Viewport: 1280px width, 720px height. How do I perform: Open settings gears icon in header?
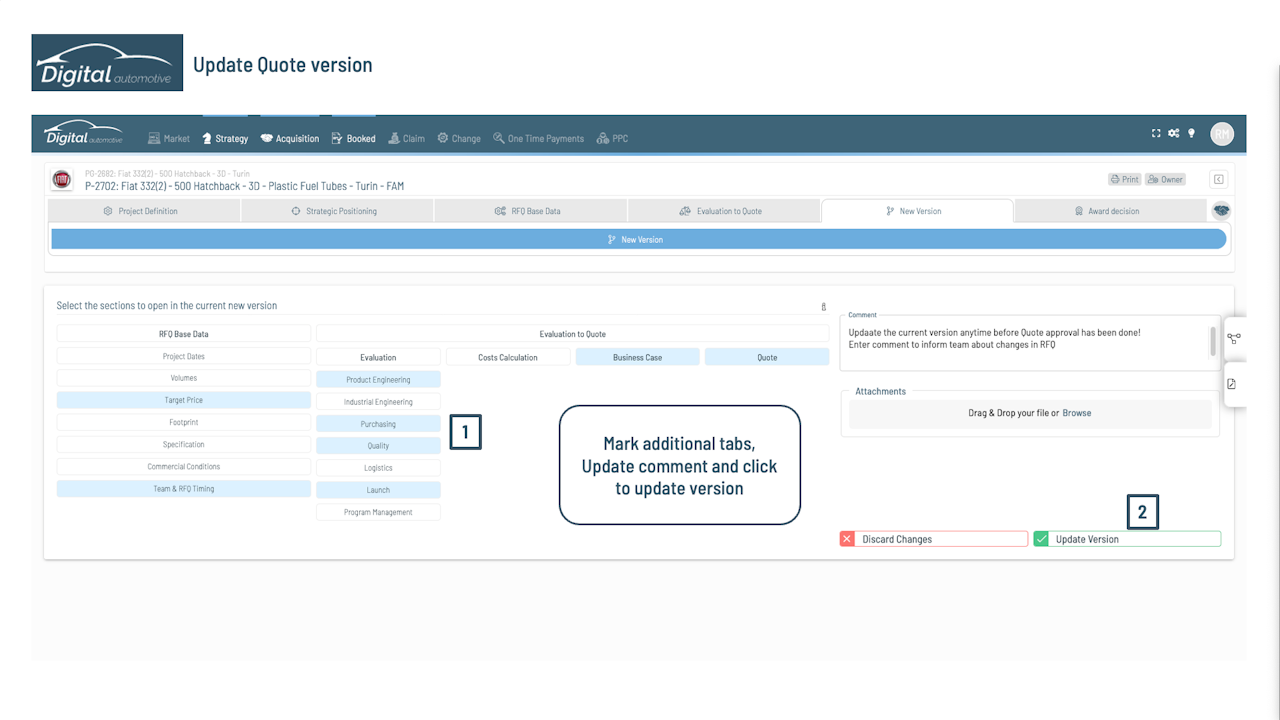click(x=1174, y=133)
